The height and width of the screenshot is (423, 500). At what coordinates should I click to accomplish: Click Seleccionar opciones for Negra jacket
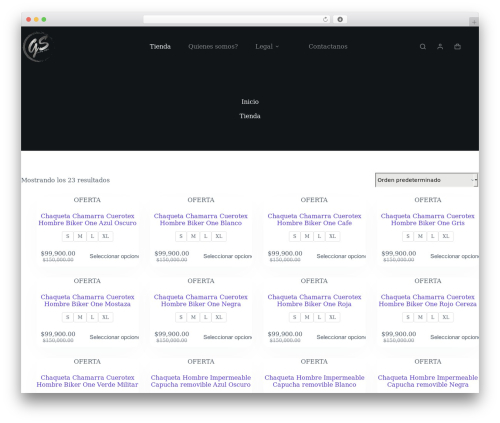pos(228,337)
